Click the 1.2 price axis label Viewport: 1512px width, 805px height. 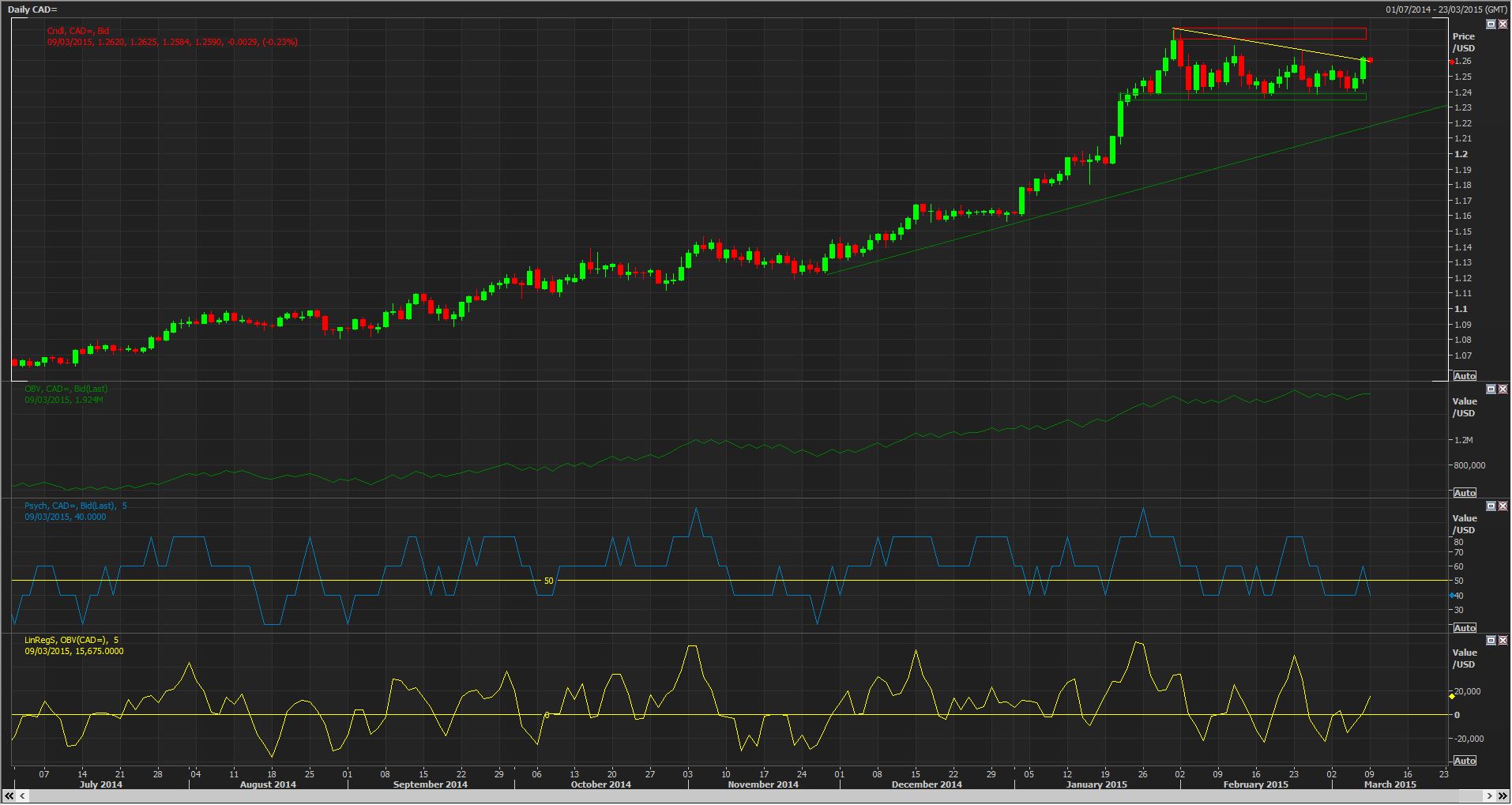pyautogui.click(x=1461, y=154)
